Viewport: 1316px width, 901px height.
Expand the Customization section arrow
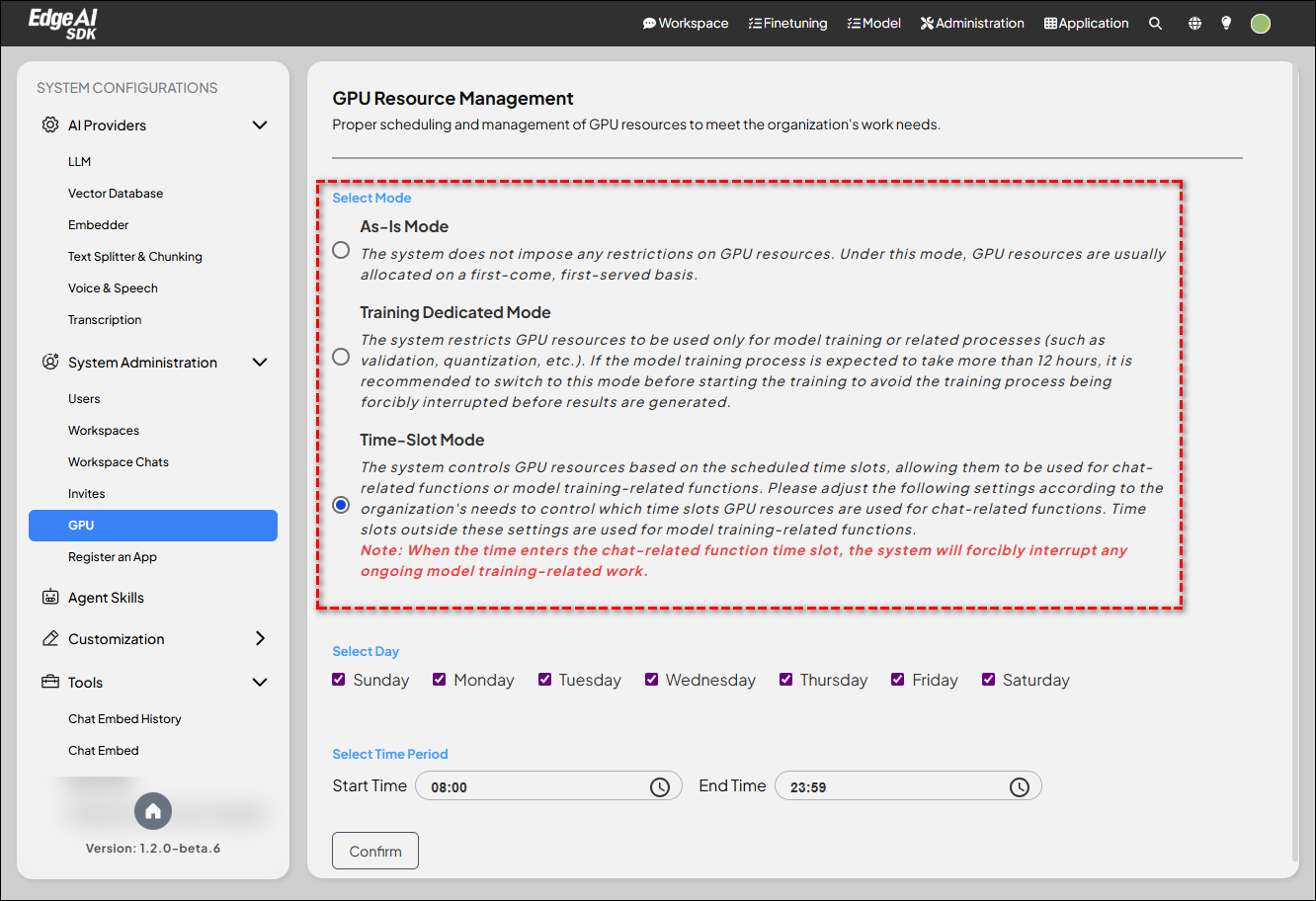click(260, 639)
